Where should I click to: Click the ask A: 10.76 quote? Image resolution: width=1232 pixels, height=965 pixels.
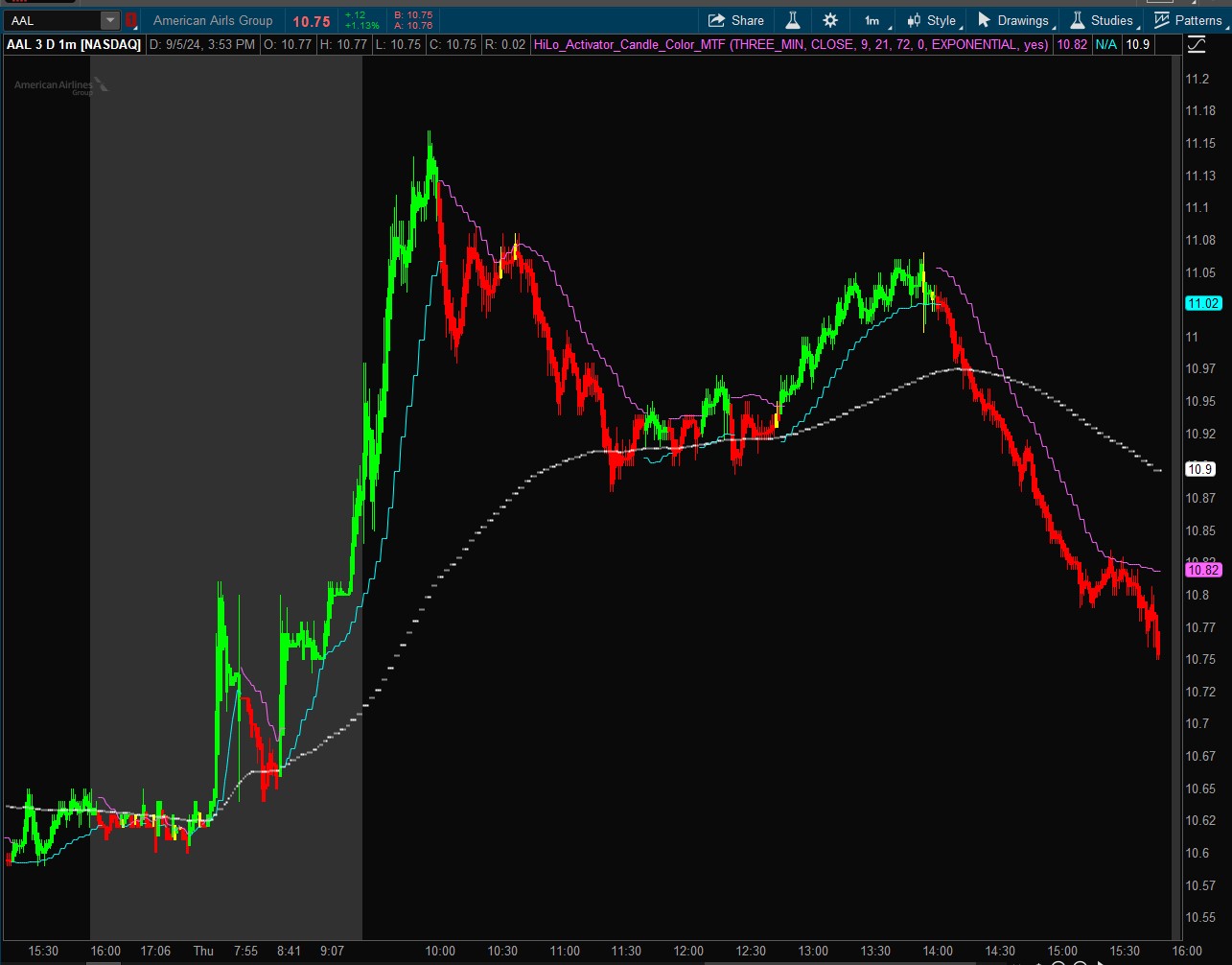(x=414, y=26)
